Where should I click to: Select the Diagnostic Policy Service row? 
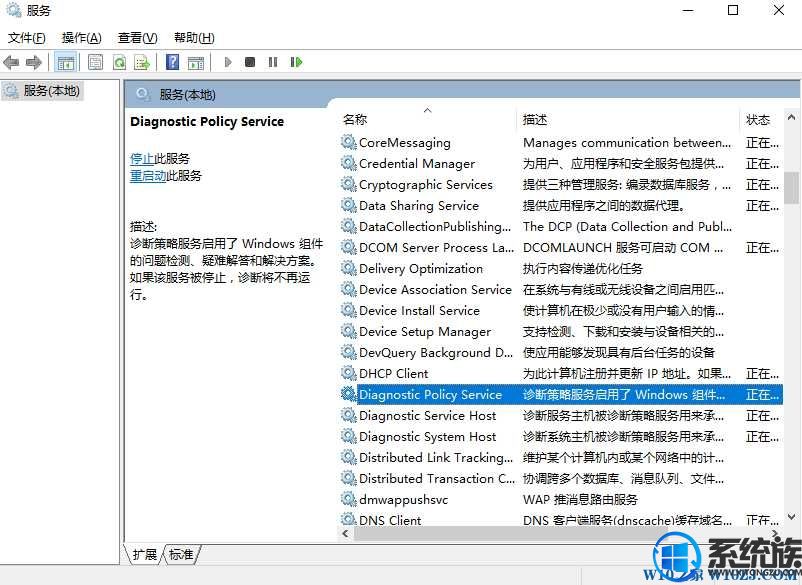[x=561, y=394]
